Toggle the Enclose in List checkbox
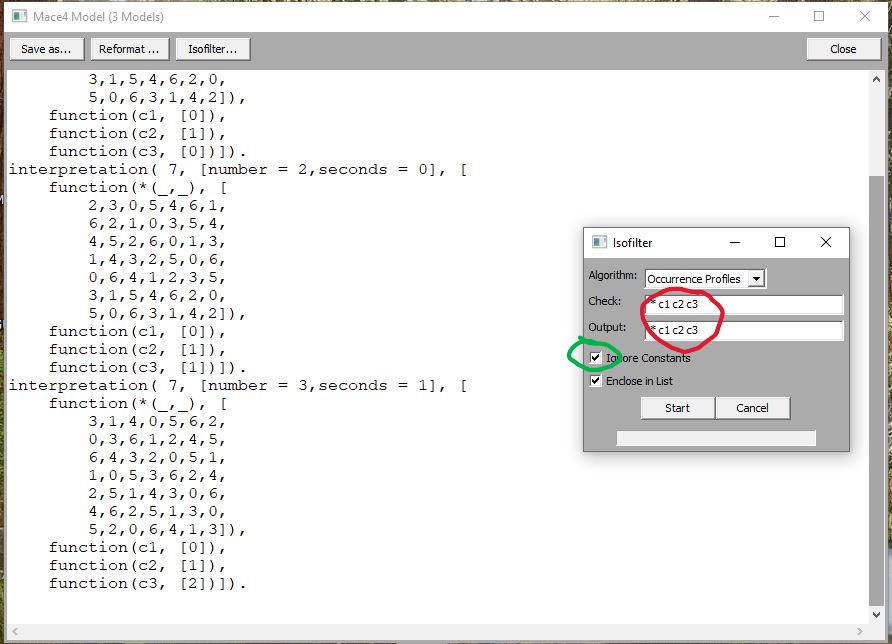Viewport: 892px width, 644px height. pyautogui.click(x=595, y=381)
